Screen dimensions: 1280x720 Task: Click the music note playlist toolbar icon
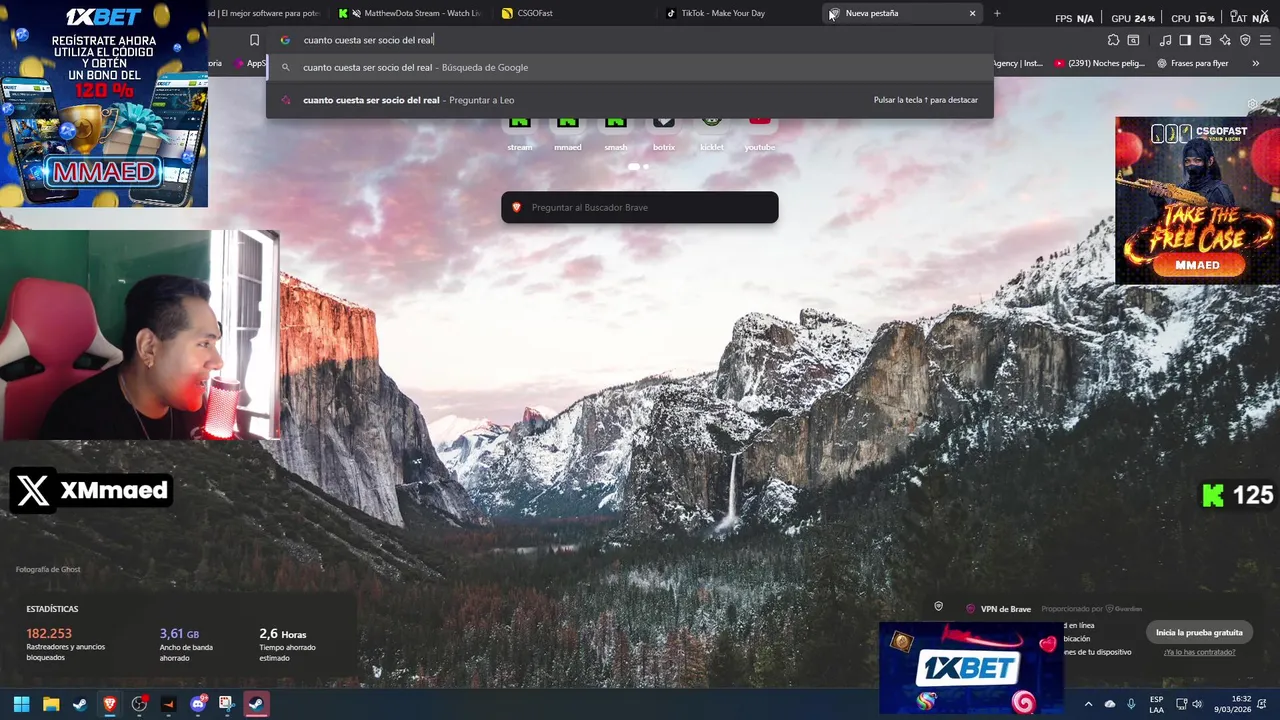(x=1165, y=40)
